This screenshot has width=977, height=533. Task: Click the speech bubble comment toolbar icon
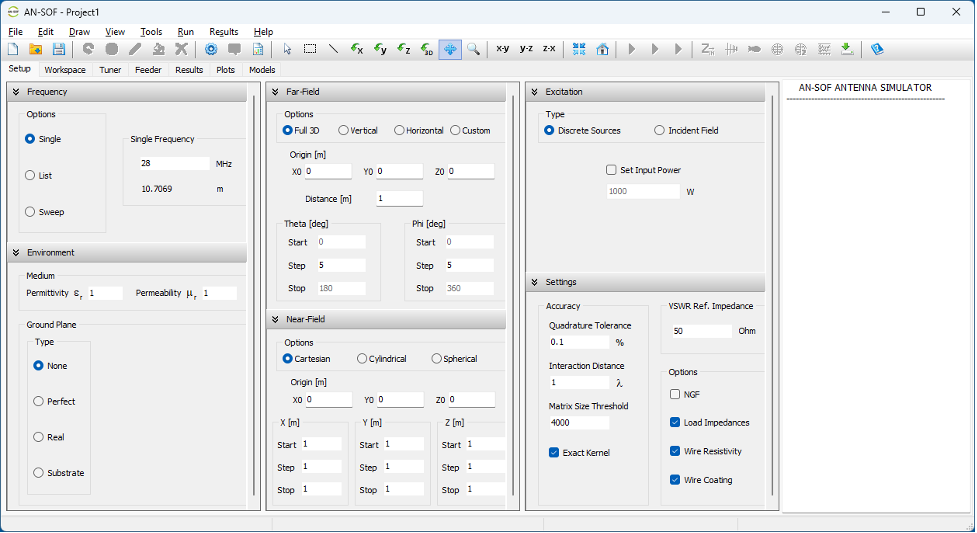(x=234, y=49)
